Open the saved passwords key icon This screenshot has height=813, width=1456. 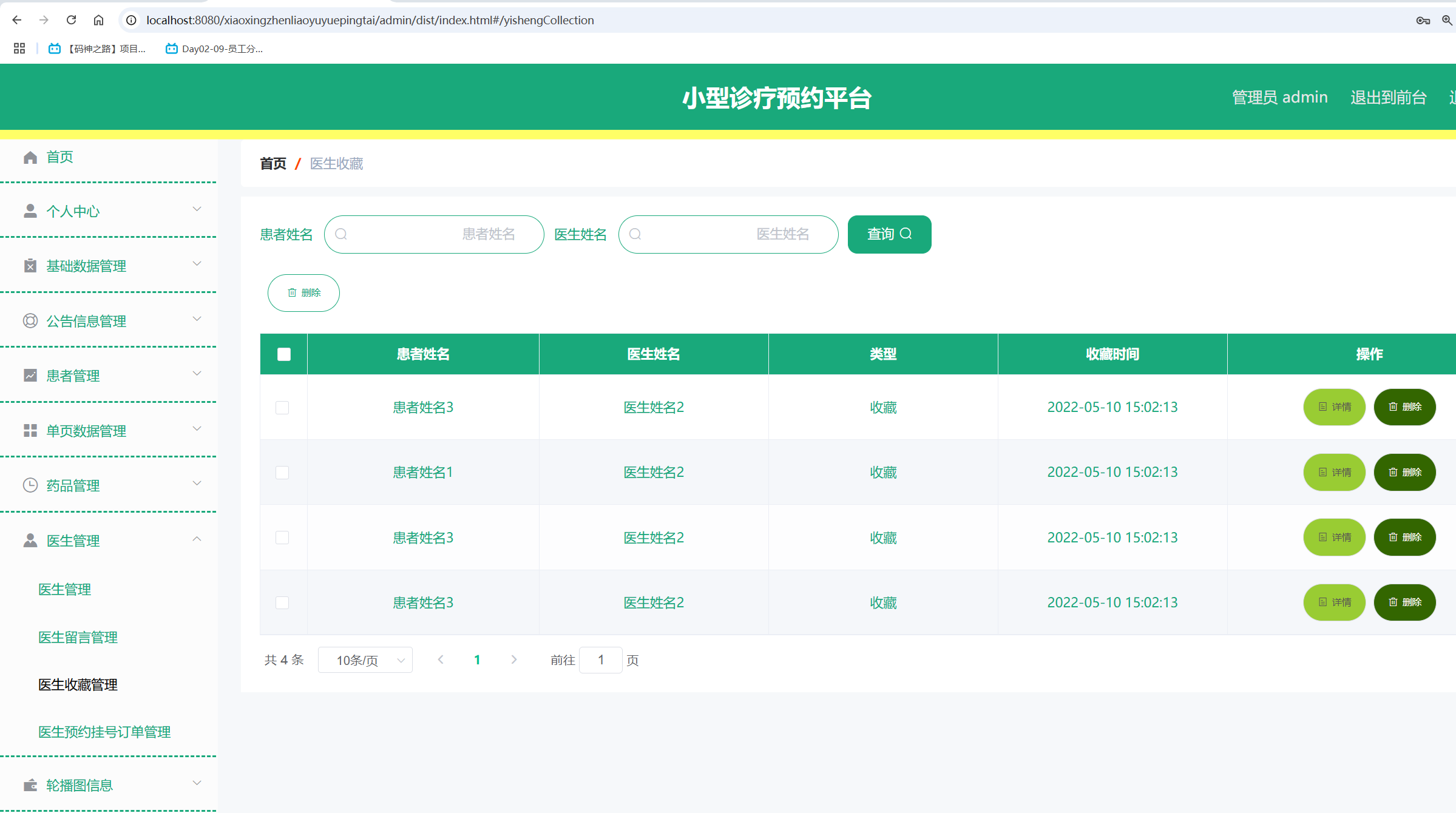point(1423,20)
